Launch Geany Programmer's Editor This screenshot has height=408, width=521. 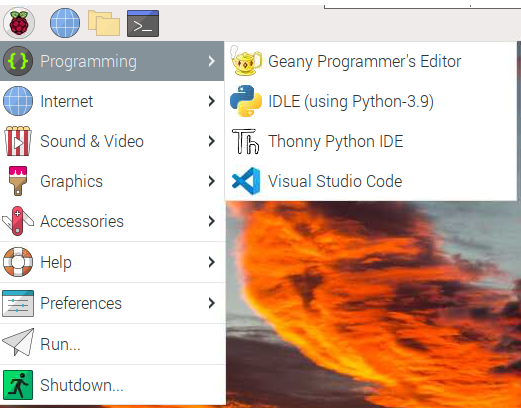pos(371,61)
